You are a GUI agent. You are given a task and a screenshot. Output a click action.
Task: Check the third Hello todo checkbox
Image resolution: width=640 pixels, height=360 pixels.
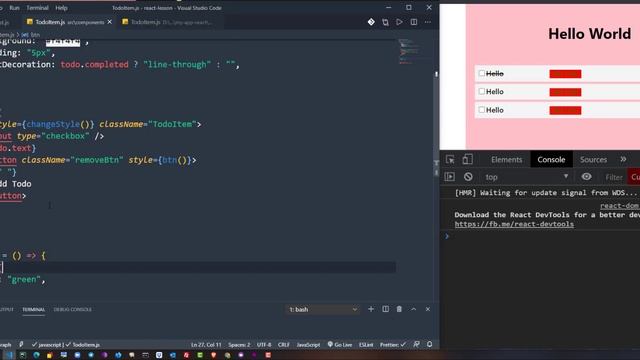[x=482, y=110]
